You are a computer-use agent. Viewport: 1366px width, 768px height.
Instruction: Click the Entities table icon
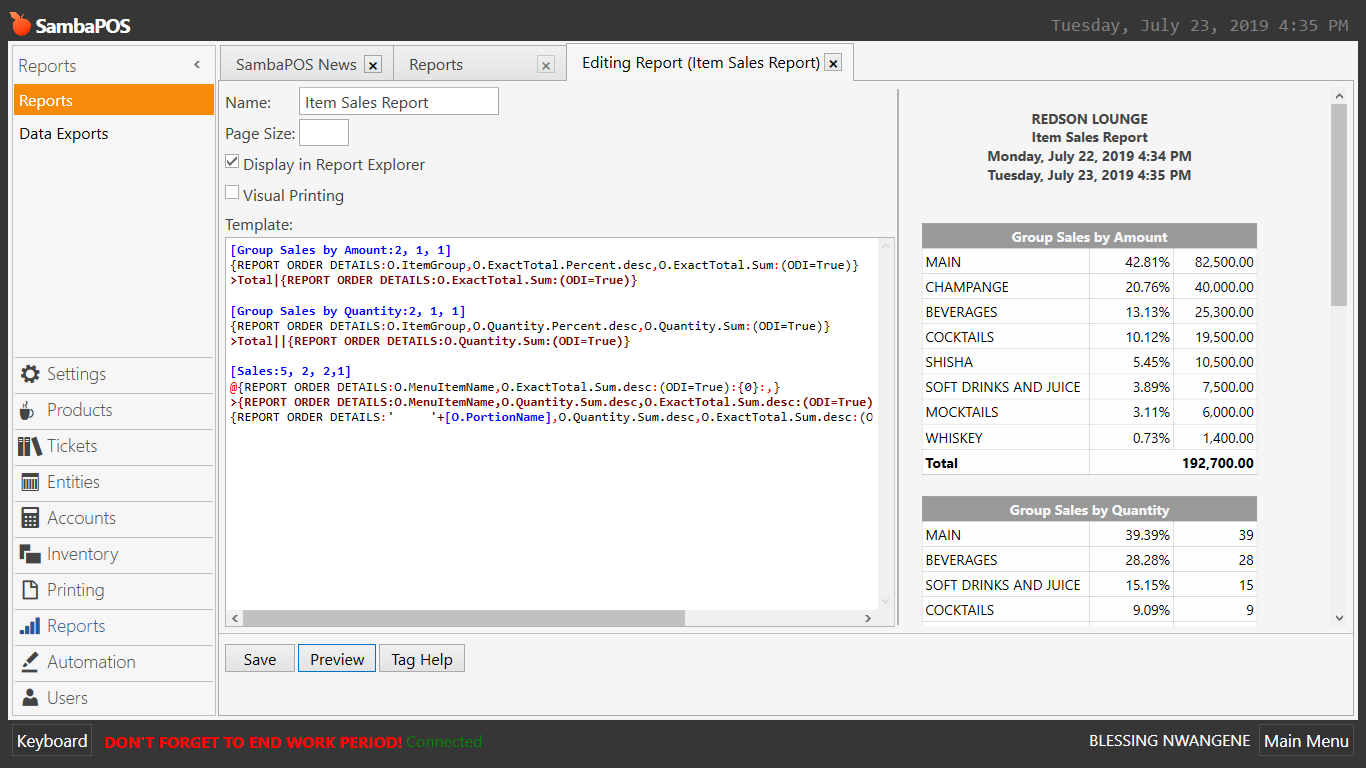coord(30,482)
